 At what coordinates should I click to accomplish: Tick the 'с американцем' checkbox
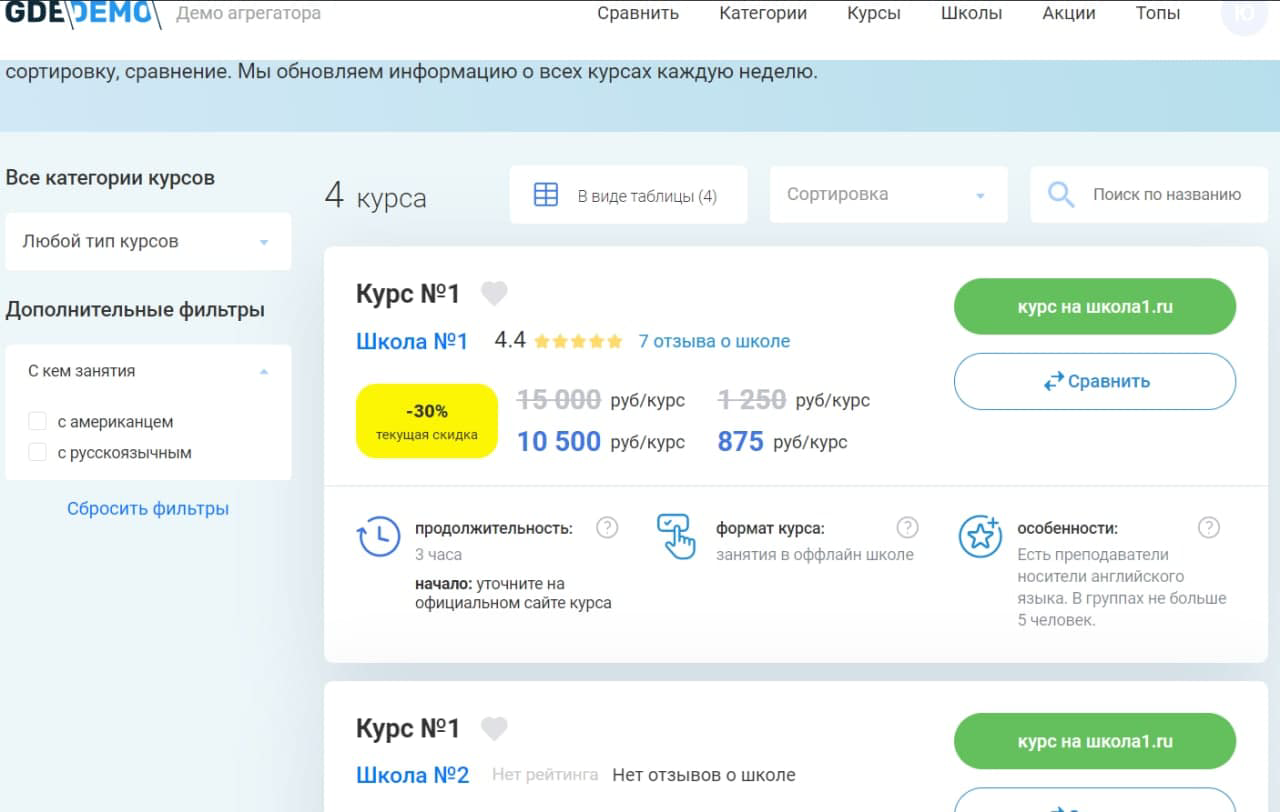[38, 421]
